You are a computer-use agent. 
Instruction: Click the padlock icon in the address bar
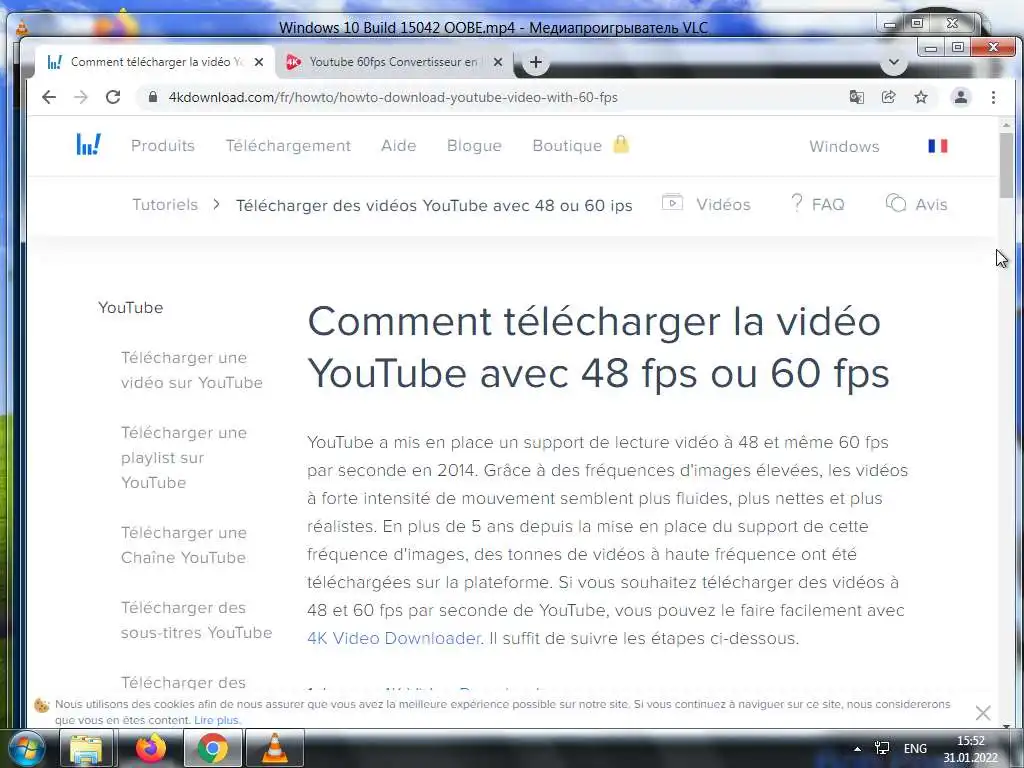point(153,97)
